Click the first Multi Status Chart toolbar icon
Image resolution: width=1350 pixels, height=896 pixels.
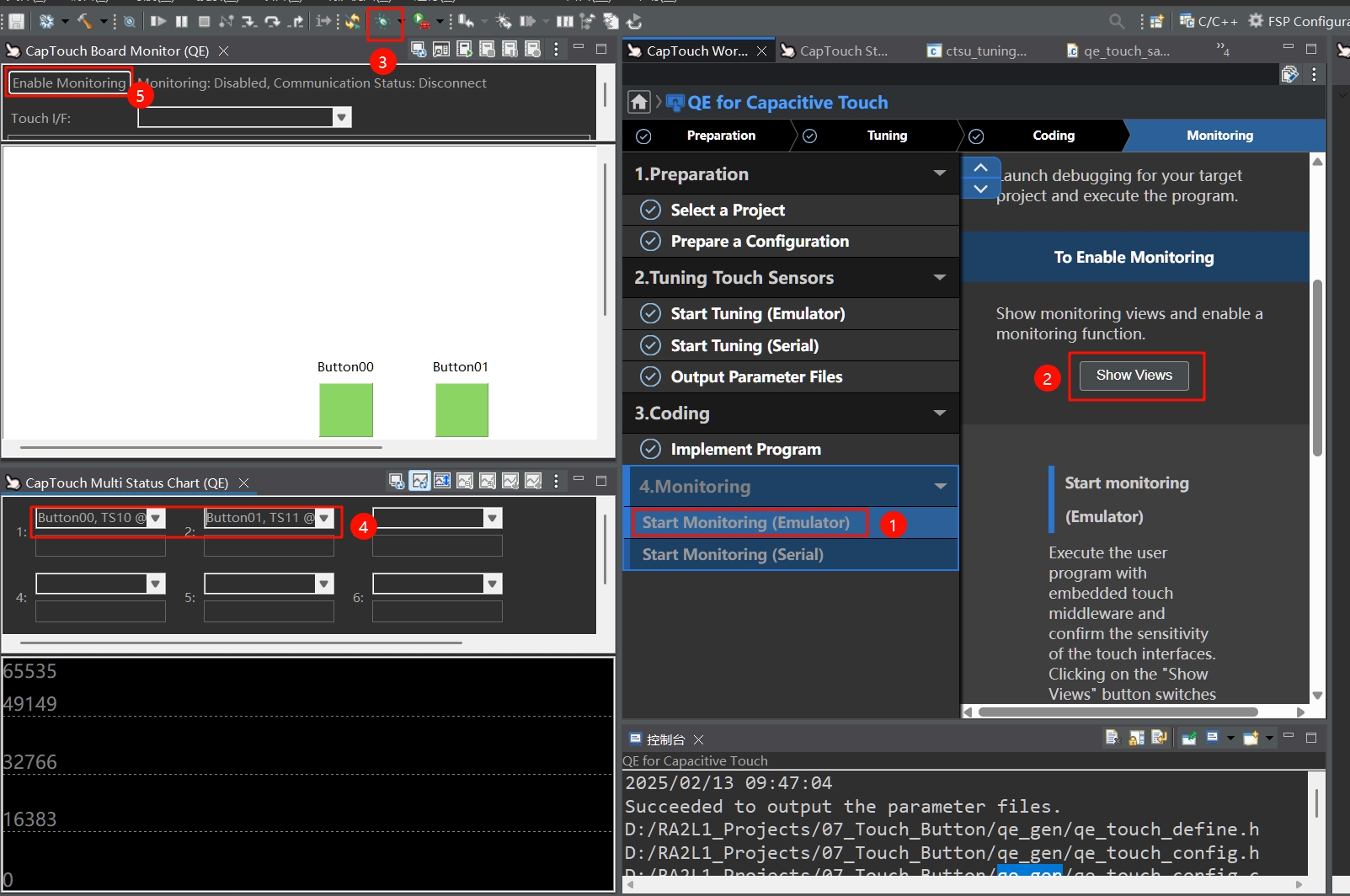click(x=397, y=481)
